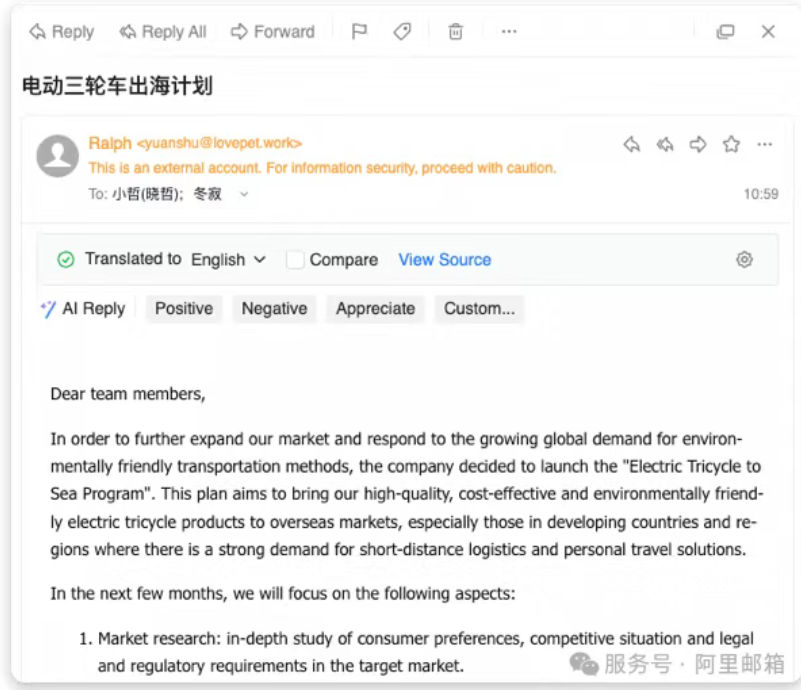The width and height of the screenshot is (801, 690).
Task: Click the View Source link
Action: 444,260
